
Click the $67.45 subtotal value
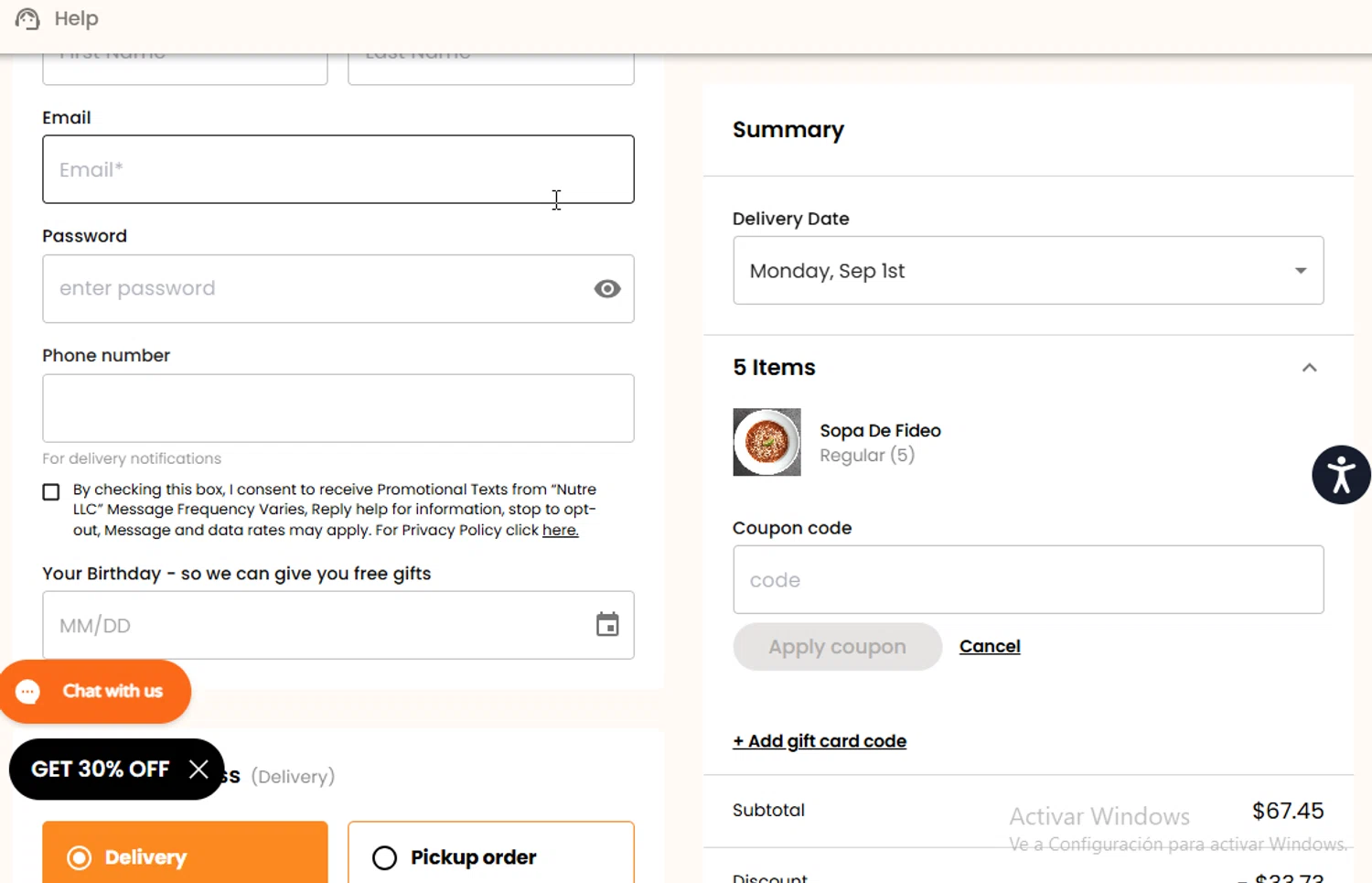(x=1288, y=811)
